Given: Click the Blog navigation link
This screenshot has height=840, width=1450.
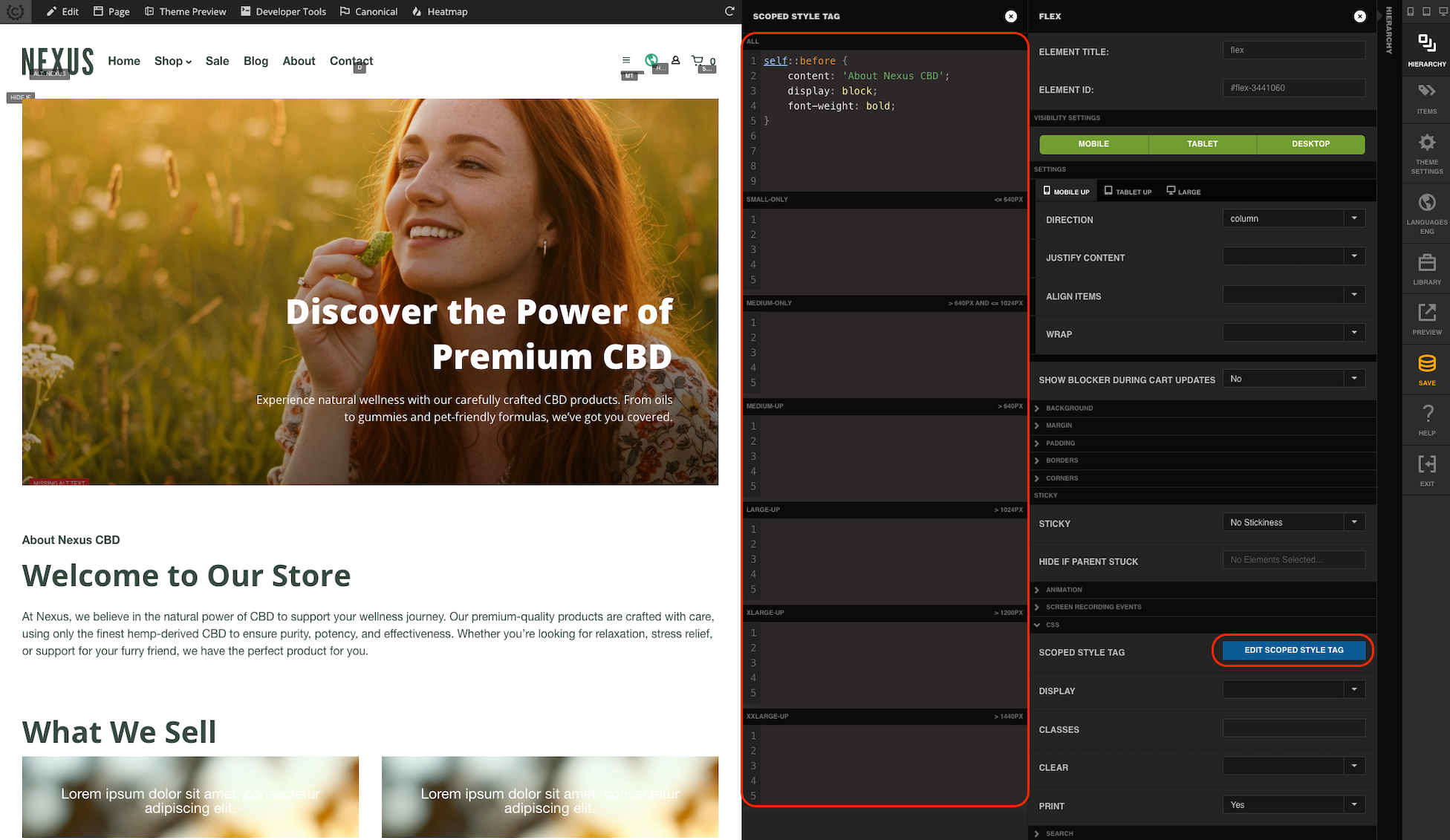Looking at the screenshot, I should pyautogui.click(x=256, y=61).
